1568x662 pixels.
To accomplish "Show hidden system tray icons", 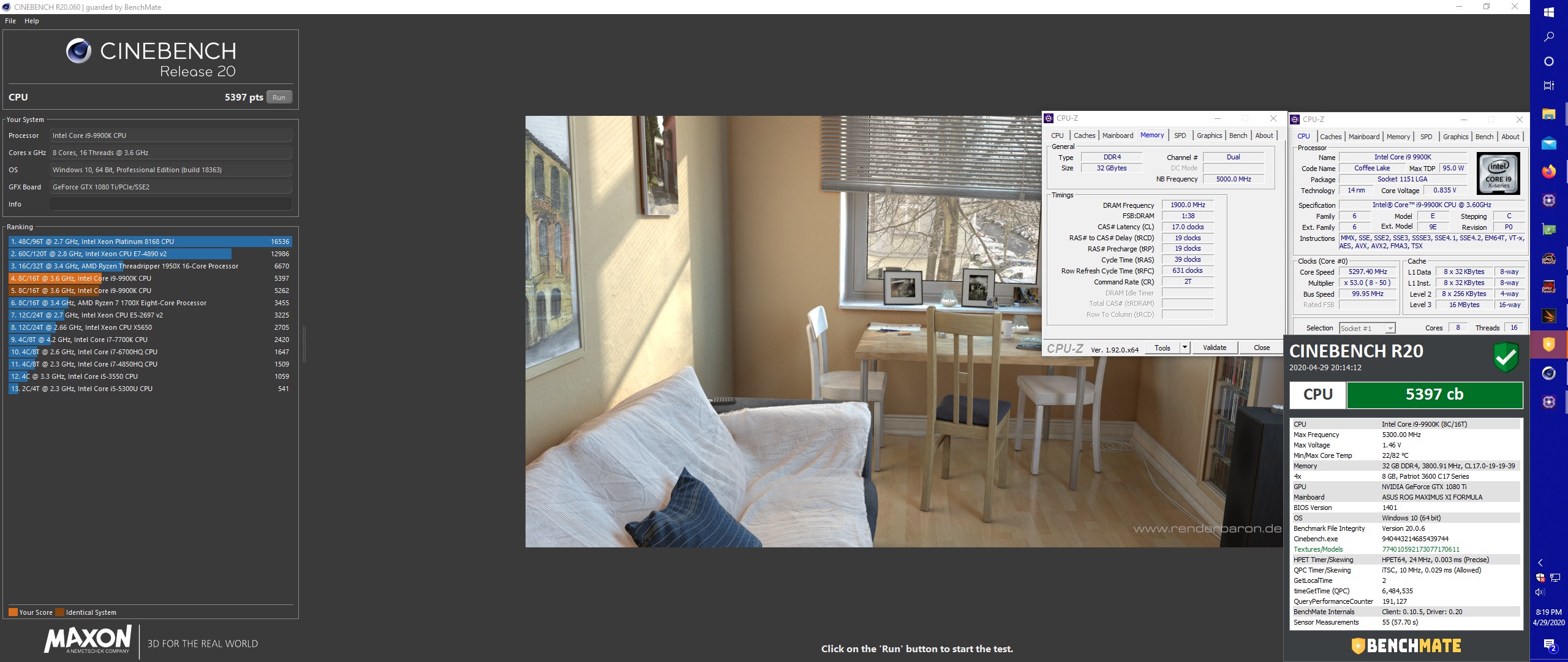I will tap(1540, 563).
